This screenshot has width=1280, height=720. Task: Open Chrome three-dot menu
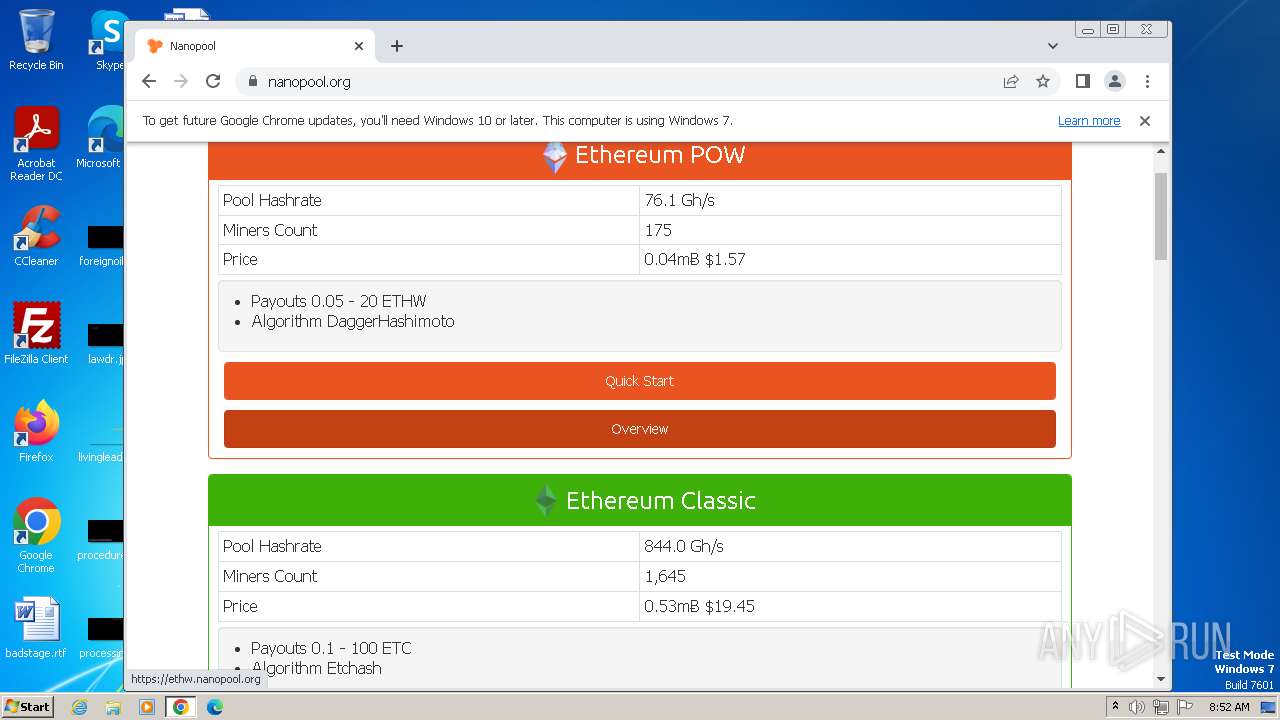[x=1147, y=81]
